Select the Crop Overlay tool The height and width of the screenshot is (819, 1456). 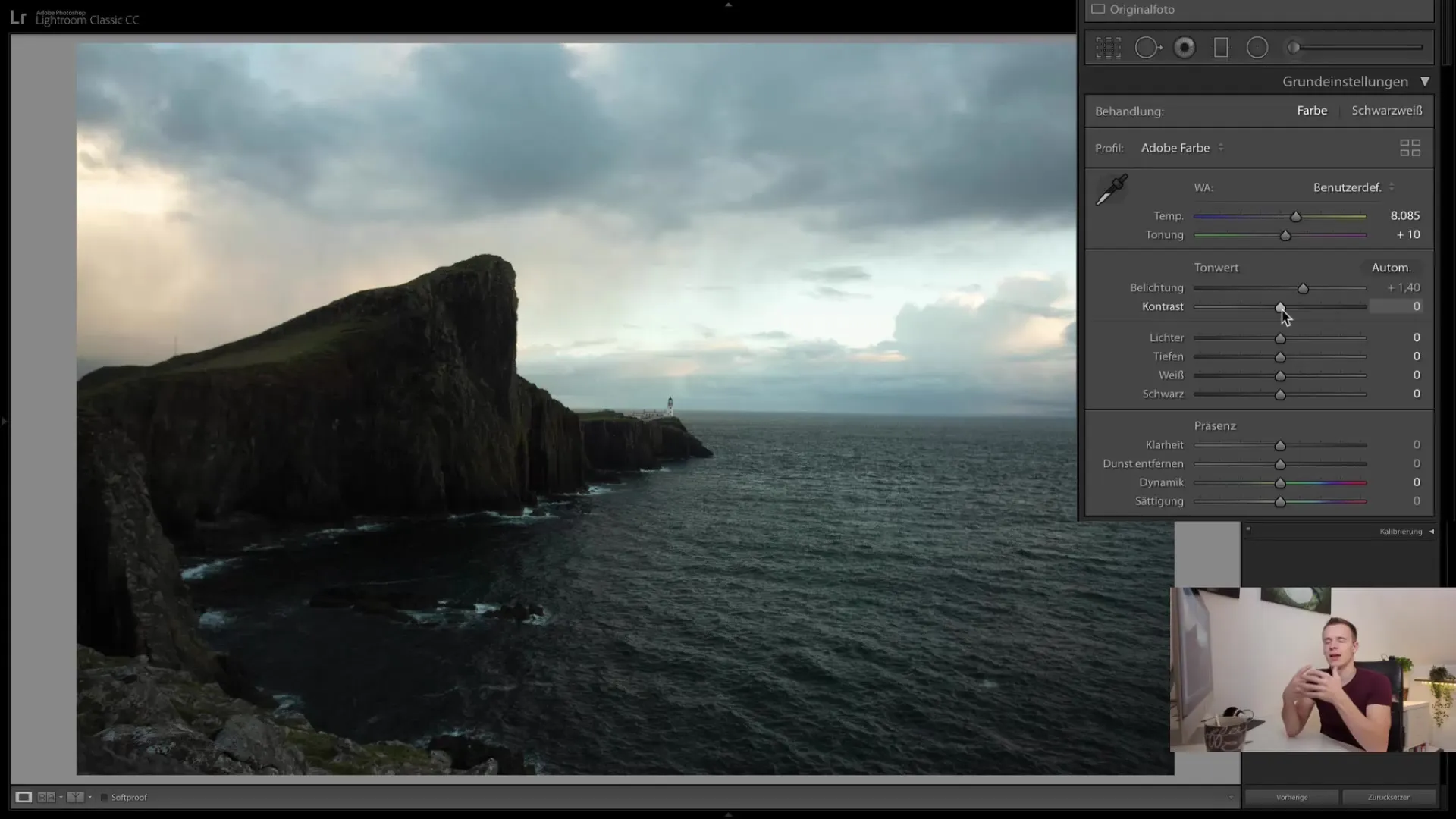tap(1108, 48)
